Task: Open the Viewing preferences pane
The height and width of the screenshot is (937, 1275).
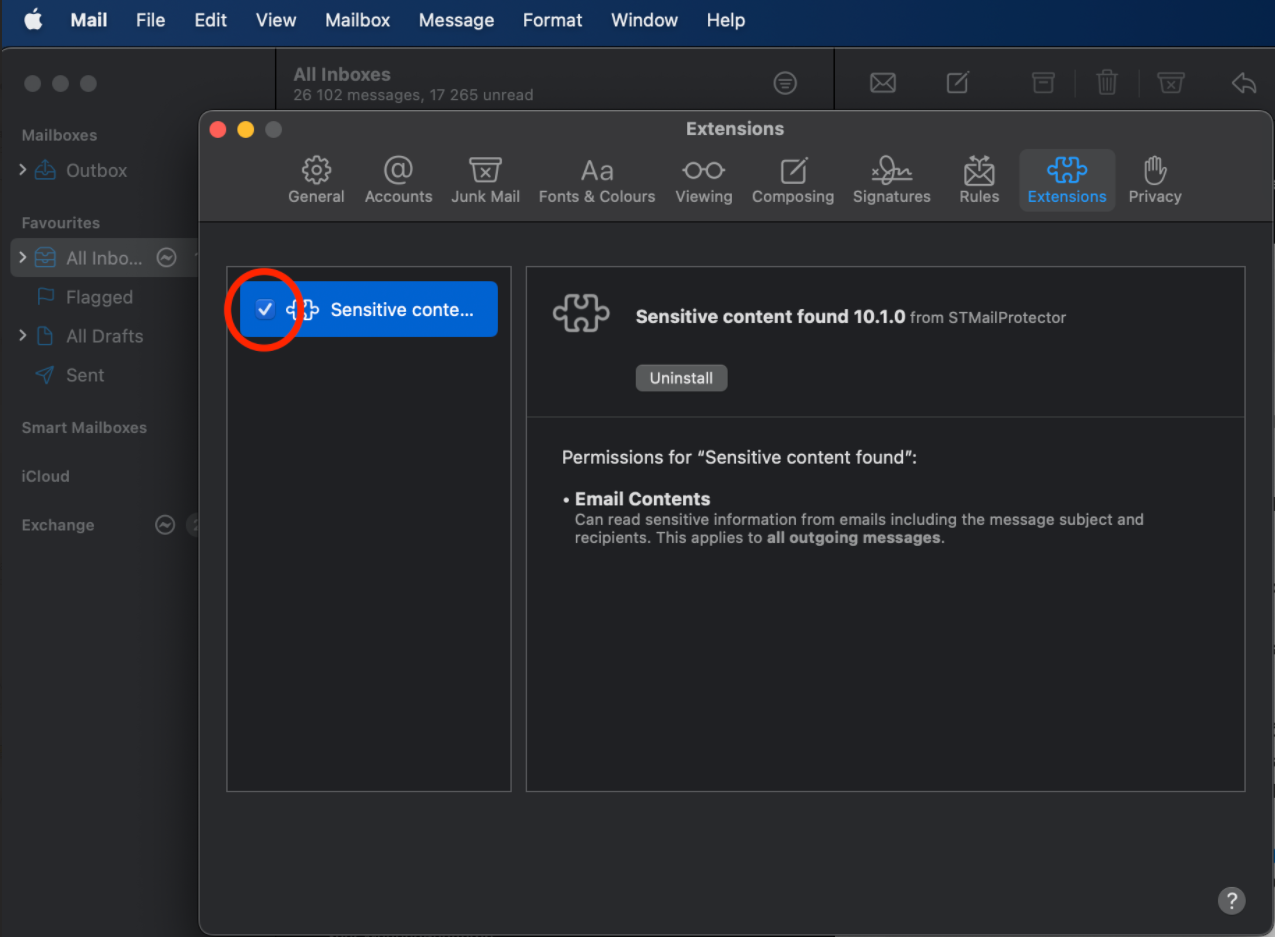Action: [x=703, y=181]
